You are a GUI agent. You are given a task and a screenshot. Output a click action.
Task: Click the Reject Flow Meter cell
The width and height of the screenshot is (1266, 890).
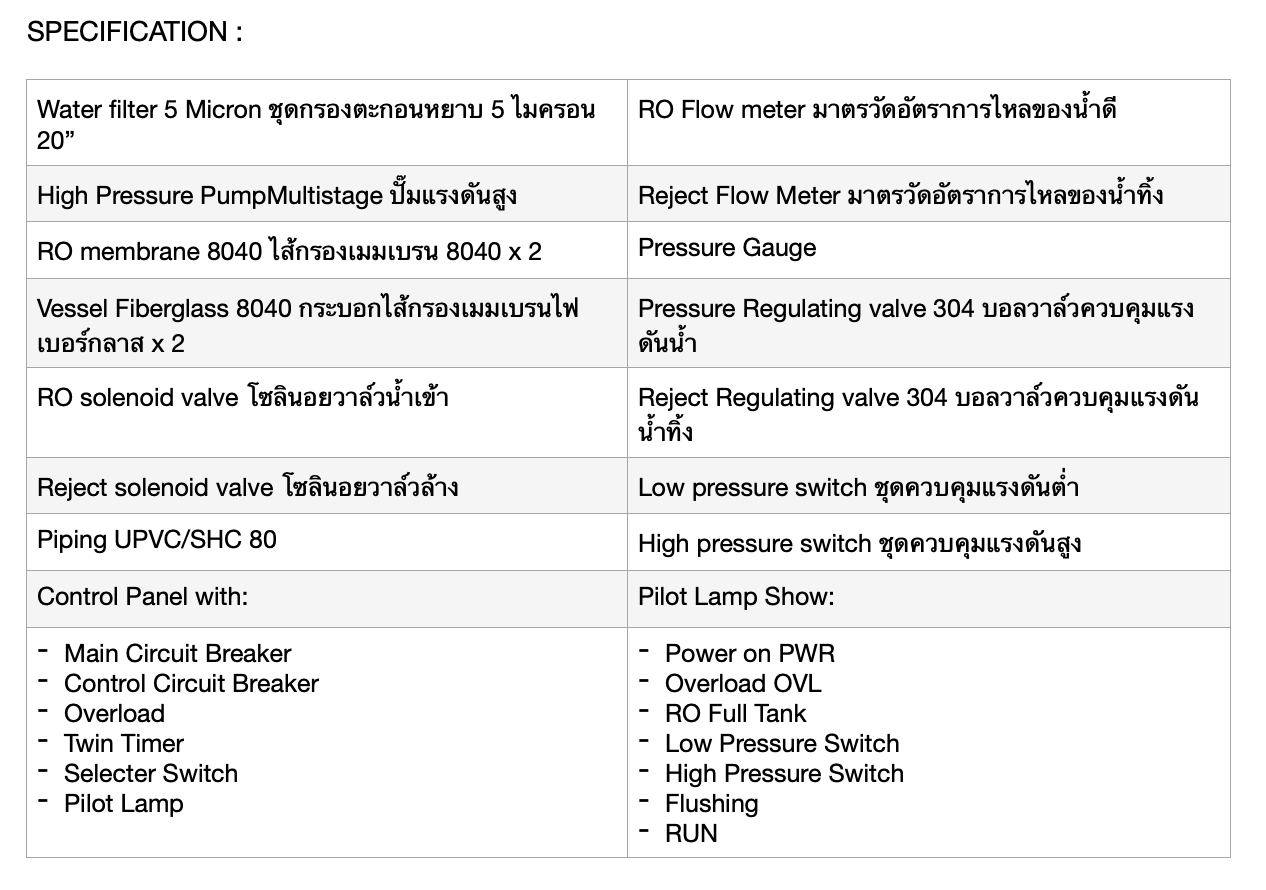coord(928,194)
